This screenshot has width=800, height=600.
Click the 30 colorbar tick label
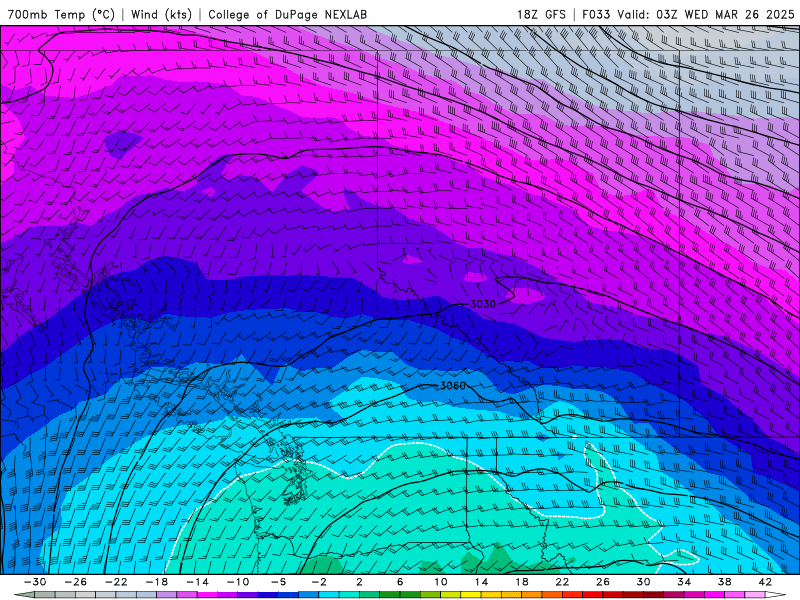pos(643,582)
